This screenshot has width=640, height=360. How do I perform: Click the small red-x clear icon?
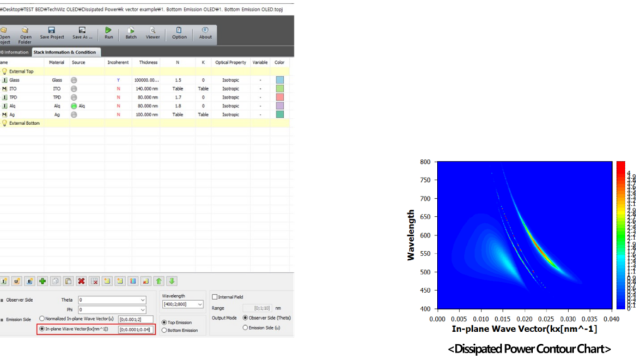tap(94, 281)
